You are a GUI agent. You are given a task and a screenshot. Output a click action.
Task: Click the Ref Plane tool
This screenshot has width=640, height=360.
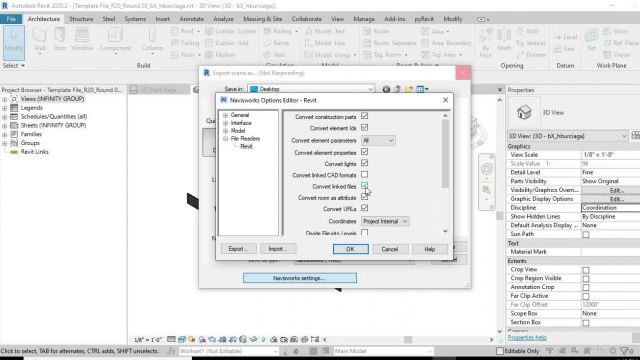click(x=620, y=43)
